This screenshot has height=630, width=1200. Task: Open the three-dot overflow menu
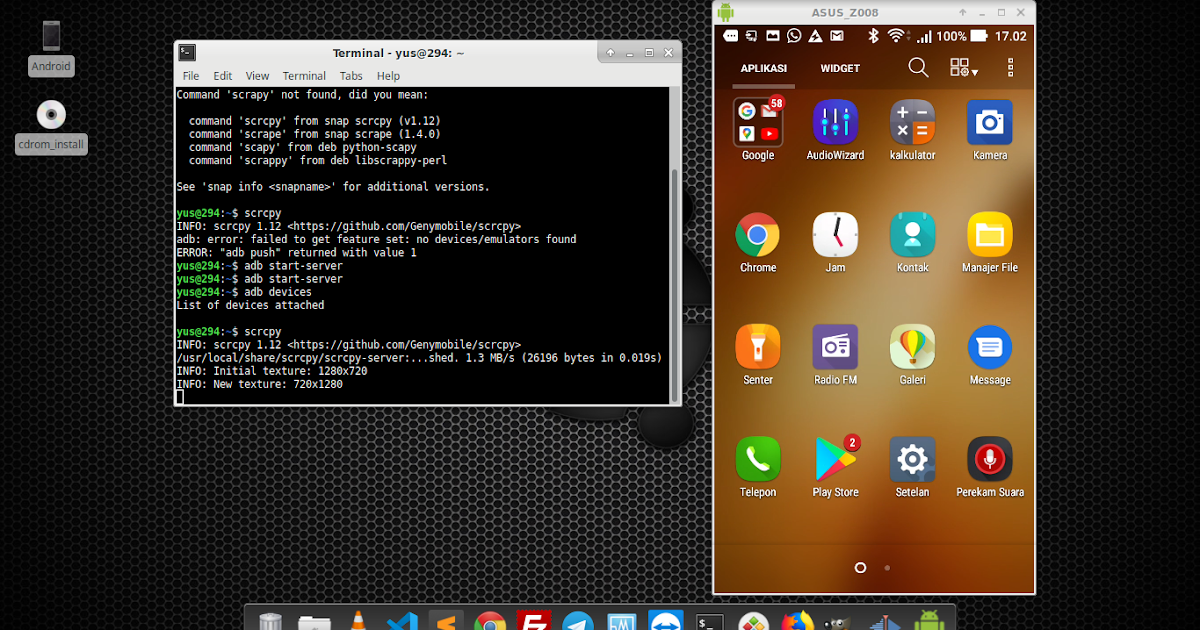(x=1012, y=67)
